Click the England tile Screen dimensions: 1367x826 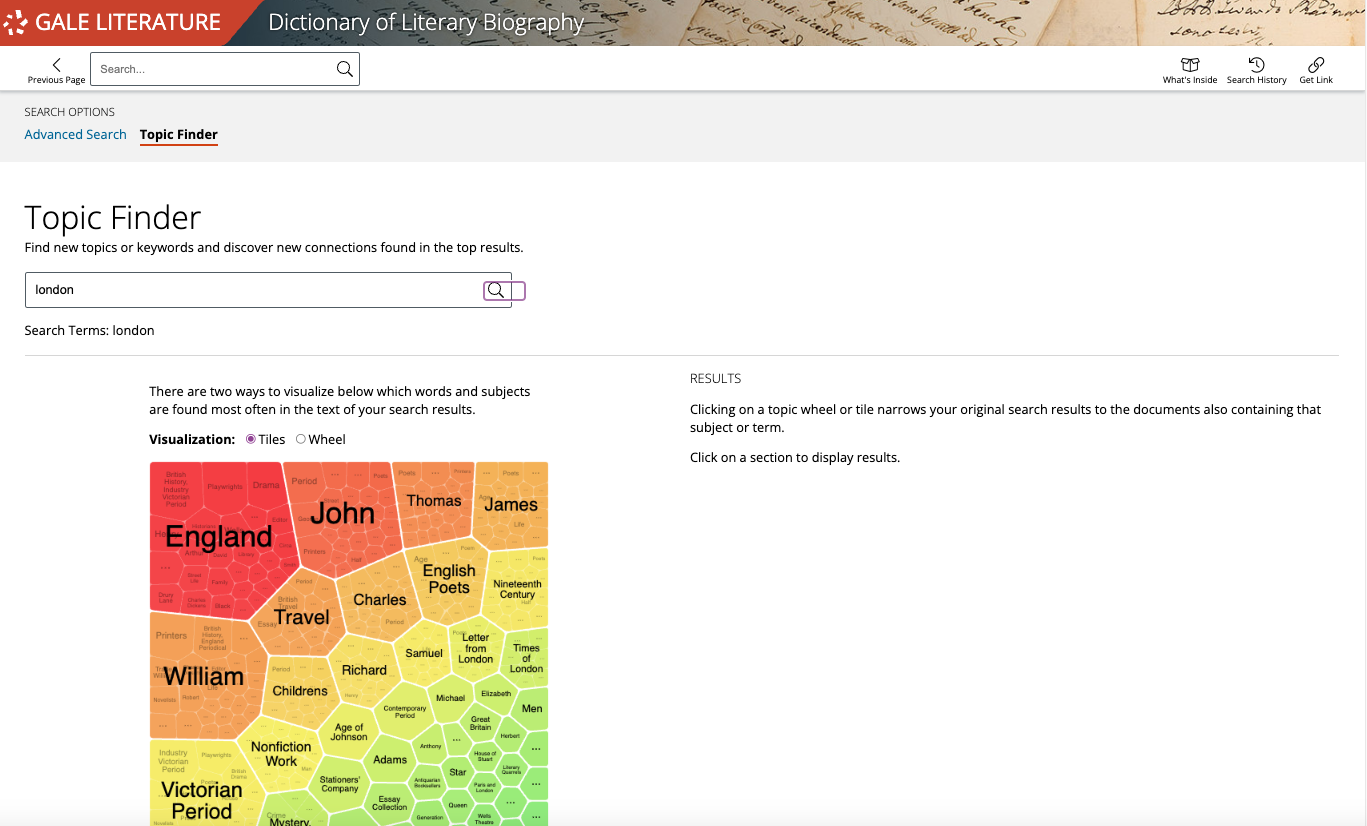pyautogui.click(x=219, y=537)
